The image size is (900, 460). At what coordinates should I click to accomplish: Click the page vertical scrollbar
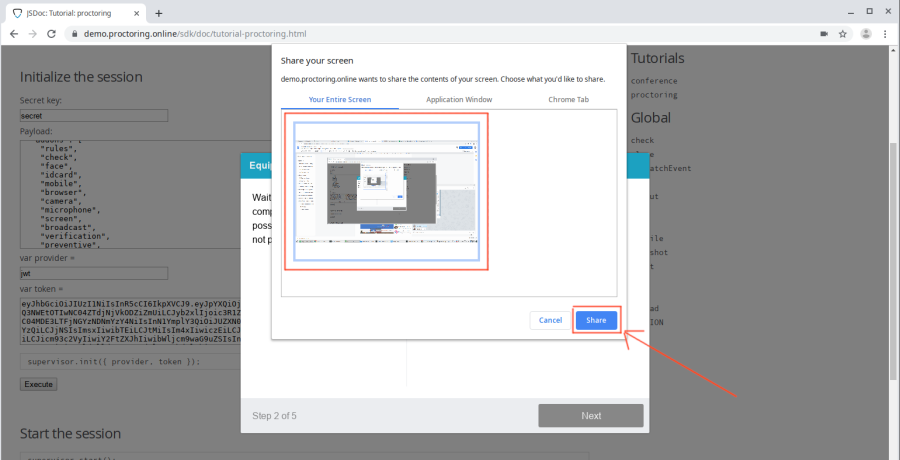[895, 261]
